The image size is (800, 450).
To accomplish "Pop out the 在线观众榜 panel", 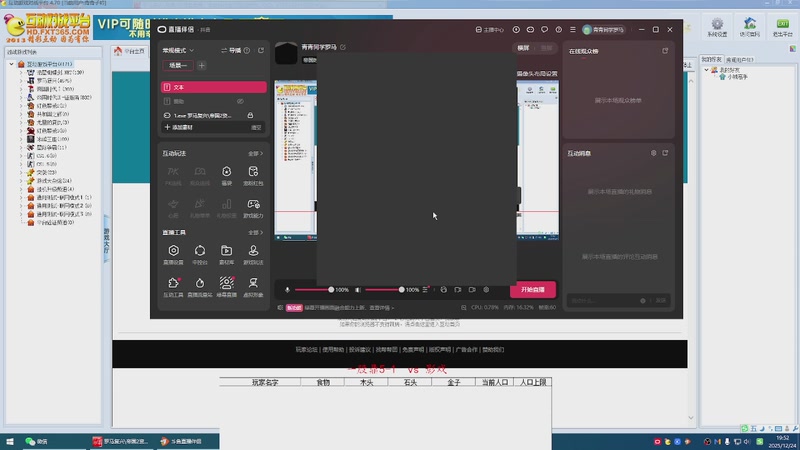I will tap(665, 51).
